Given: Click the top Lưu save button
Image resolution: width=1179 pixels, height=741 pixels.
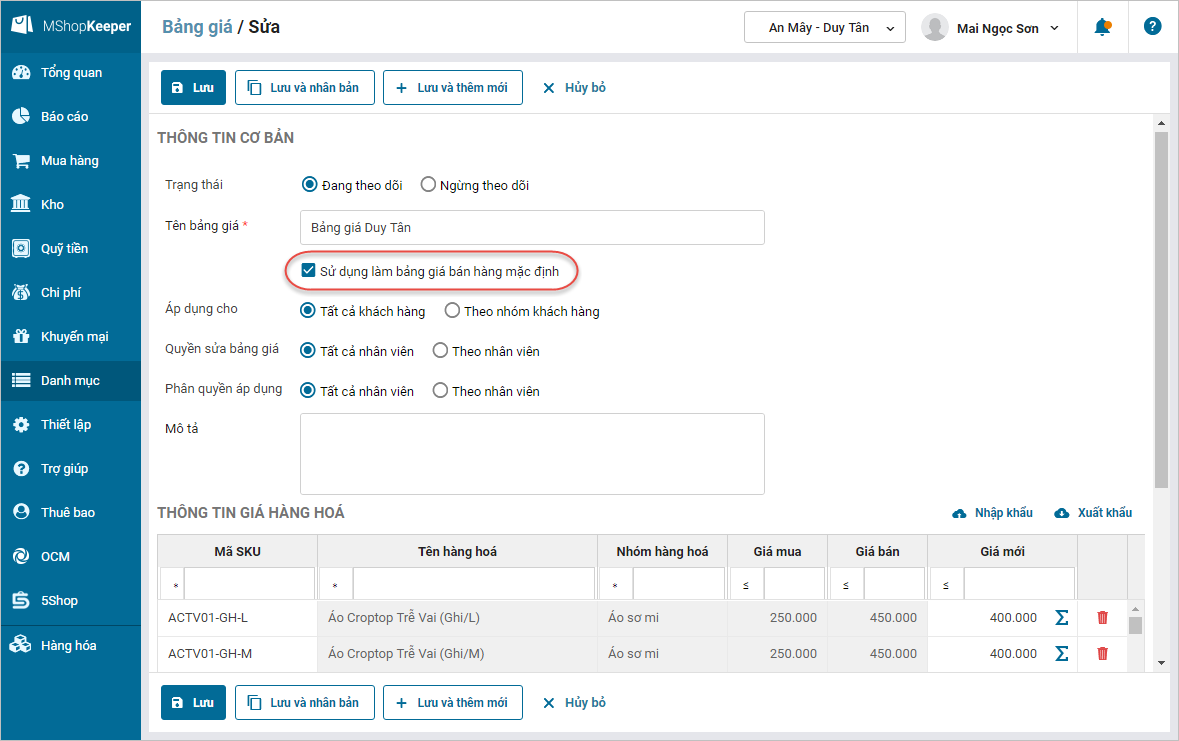Looking at the screenshot, I should pyautogui.click(x=193, y=87).
